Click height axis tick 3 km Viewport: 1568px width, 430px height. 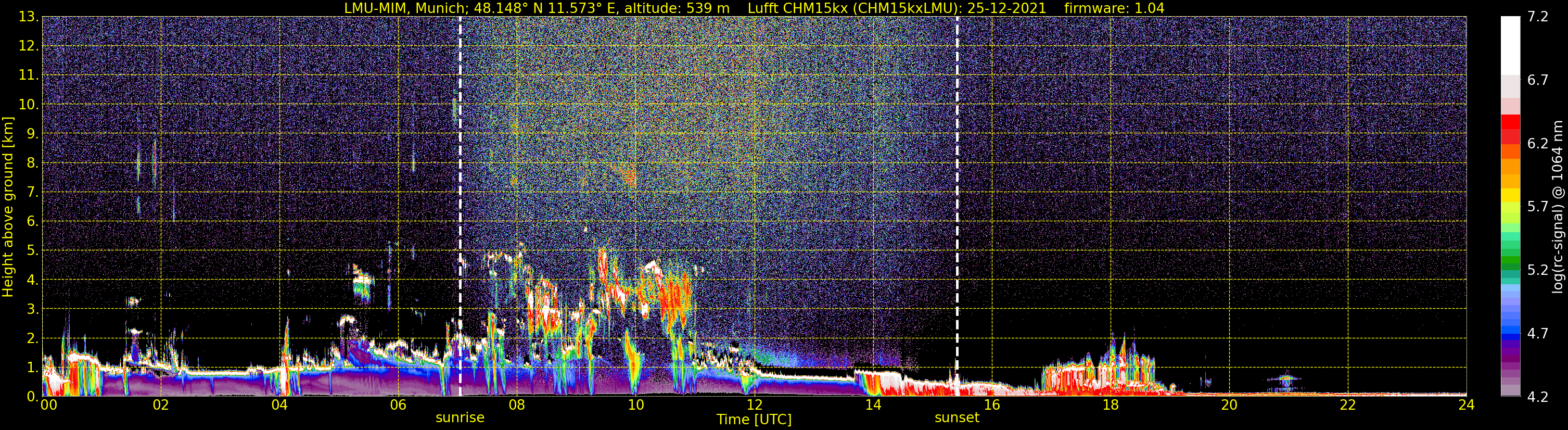point(32,309)
